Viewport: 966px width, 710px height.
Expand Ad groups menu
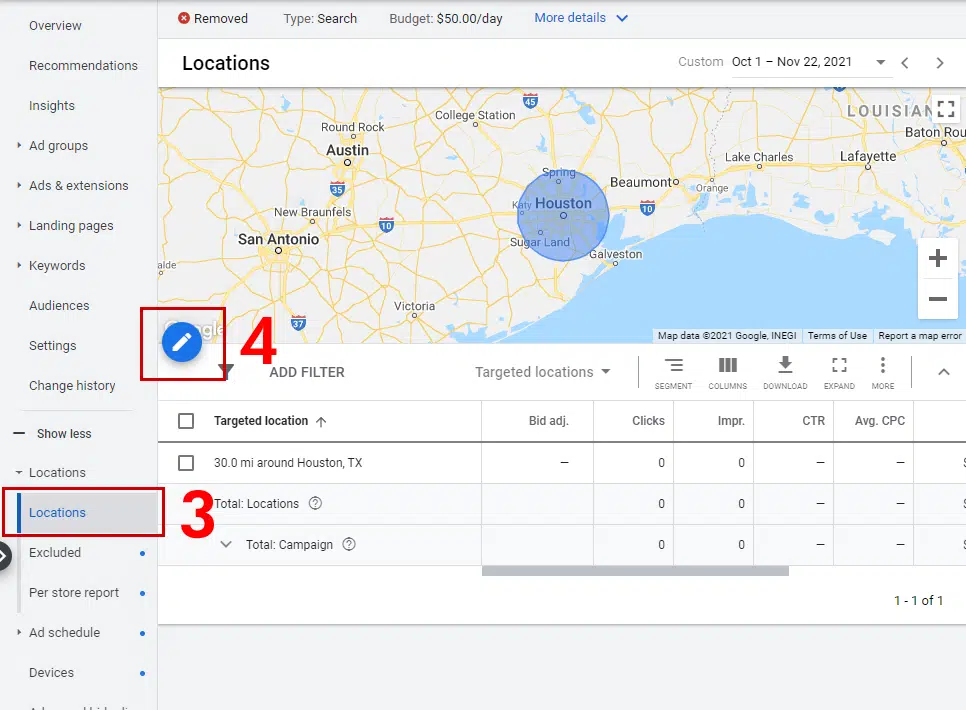pyautogui.click(x=19, y=145)
